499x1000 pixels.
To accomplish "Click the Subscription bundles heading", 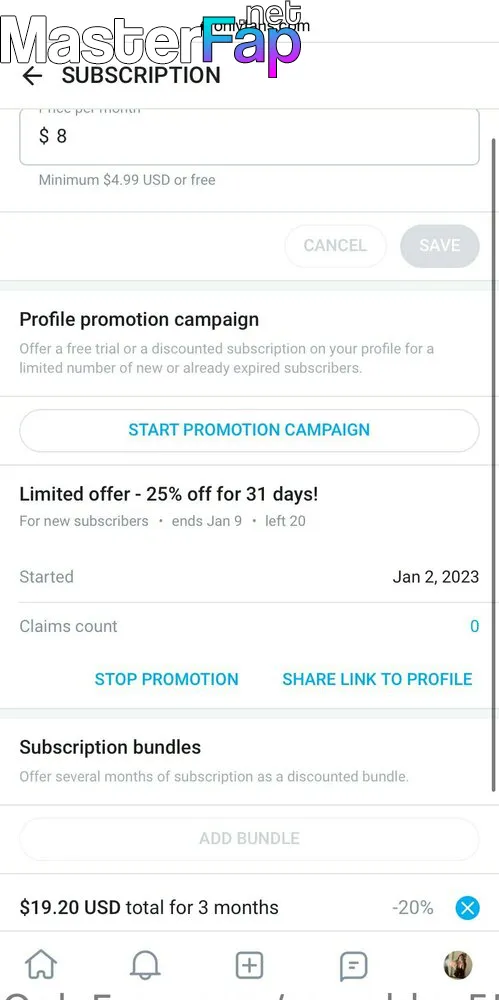I will [x=110, y=747].
